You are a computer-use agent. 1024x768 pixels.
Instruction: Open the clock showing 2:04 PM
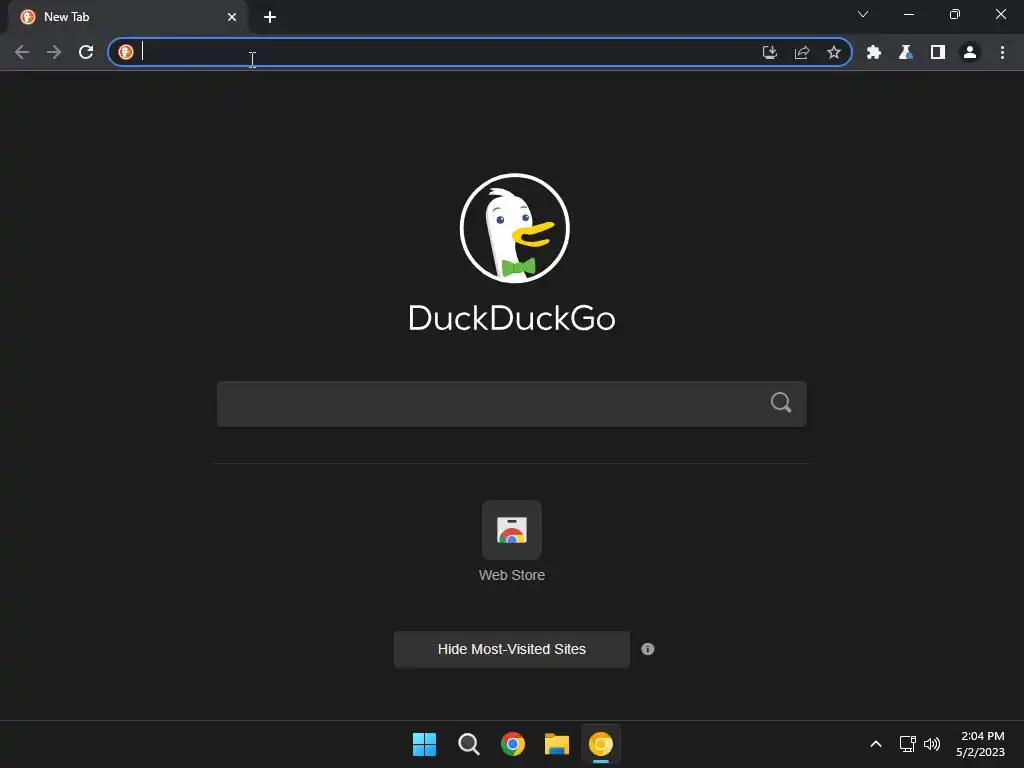coord(980,744)
